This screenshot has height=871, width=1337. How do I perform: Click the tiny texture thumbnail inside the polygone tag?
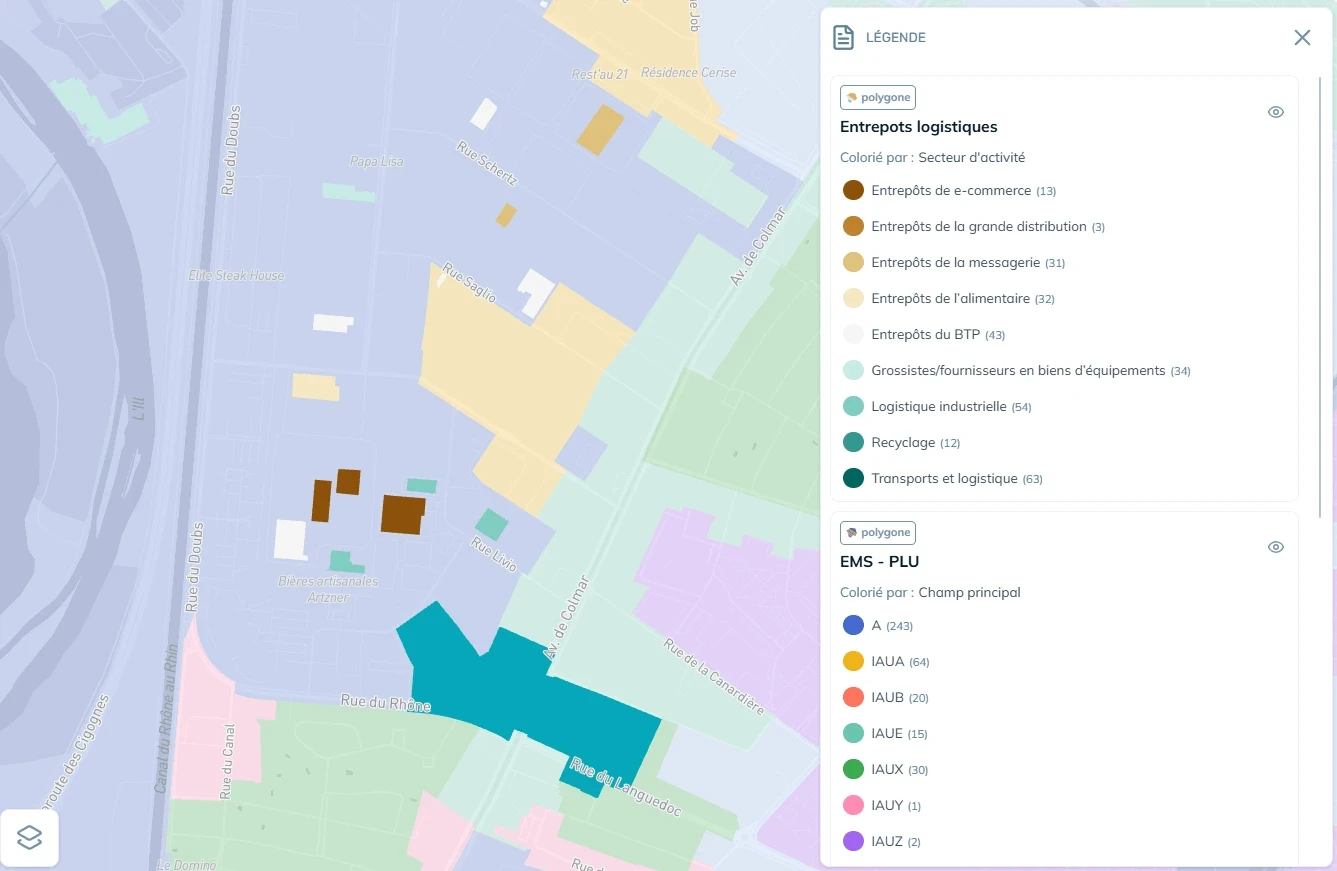coord(852,97)
